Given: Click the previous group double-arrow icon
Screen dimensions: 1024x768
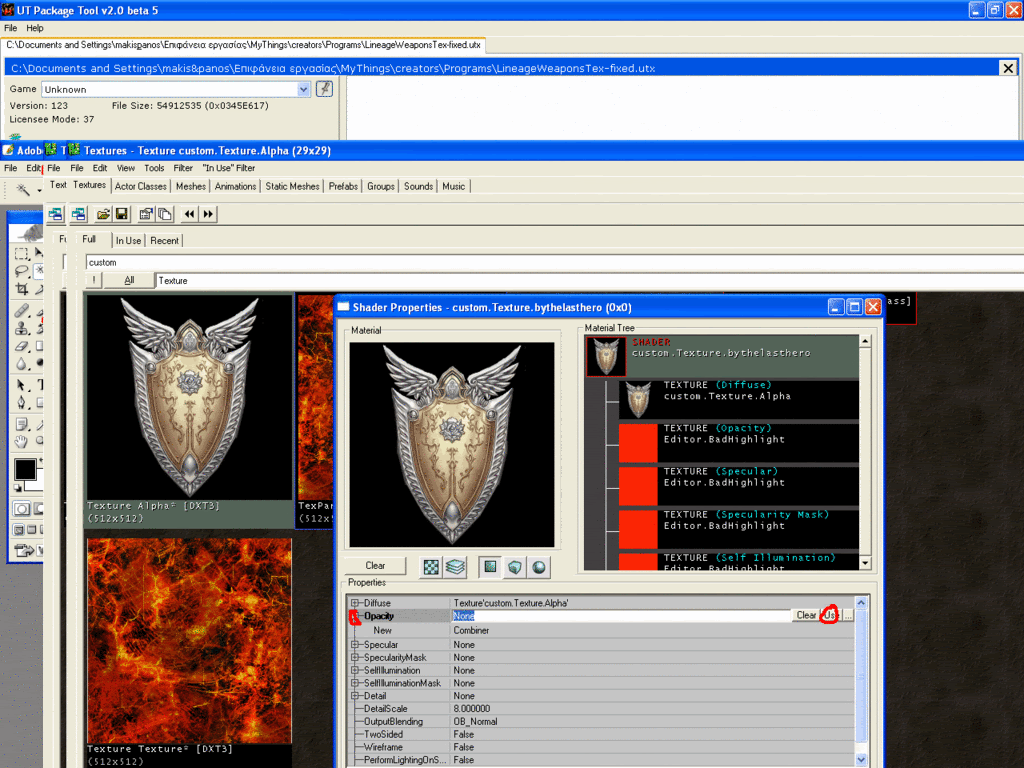Looking at the screenshot, I should pyautogui.click(x=190, y=214).
